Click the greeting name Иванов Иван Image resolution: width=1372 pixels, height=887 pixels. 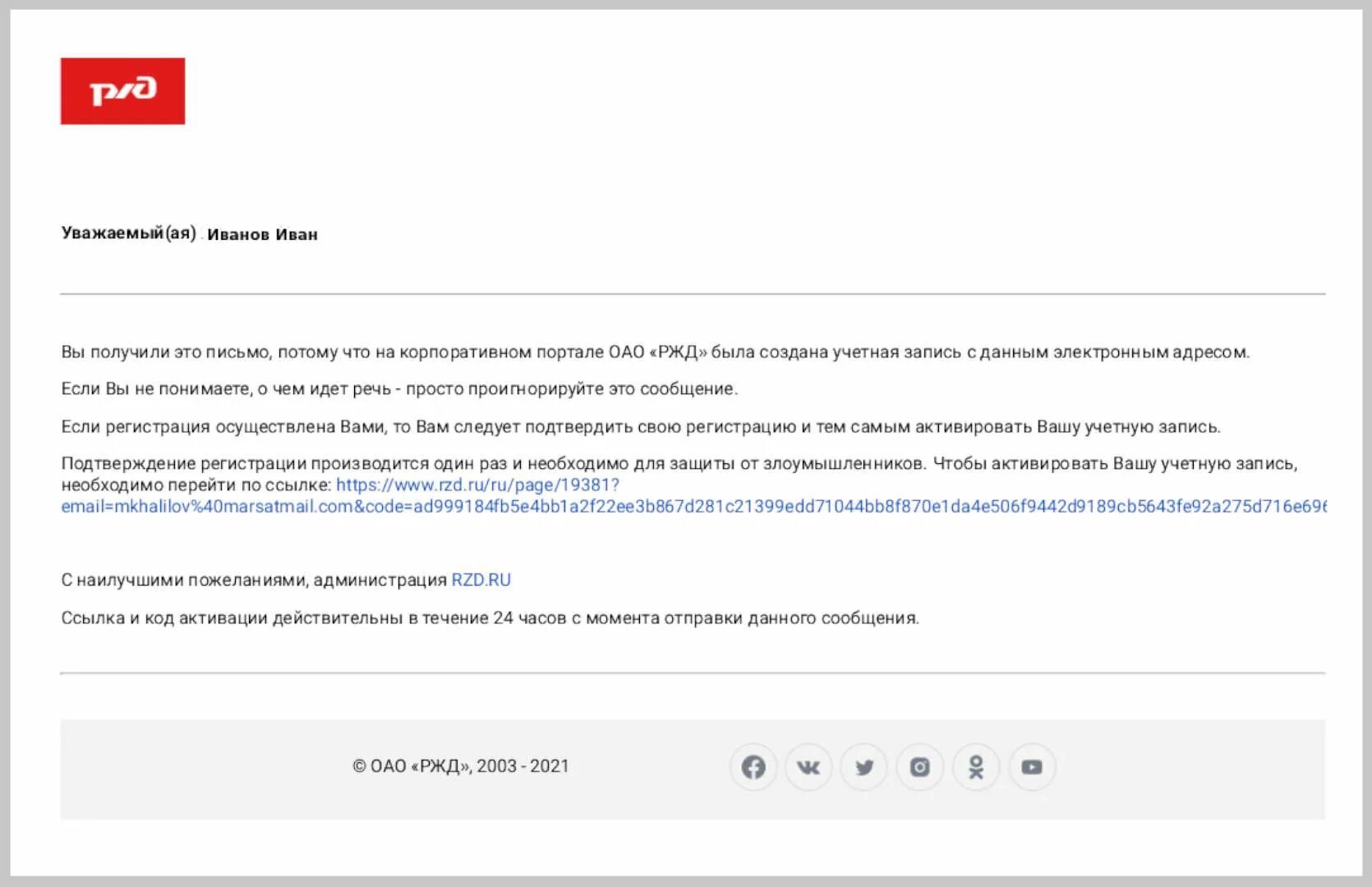coord(262,235)
